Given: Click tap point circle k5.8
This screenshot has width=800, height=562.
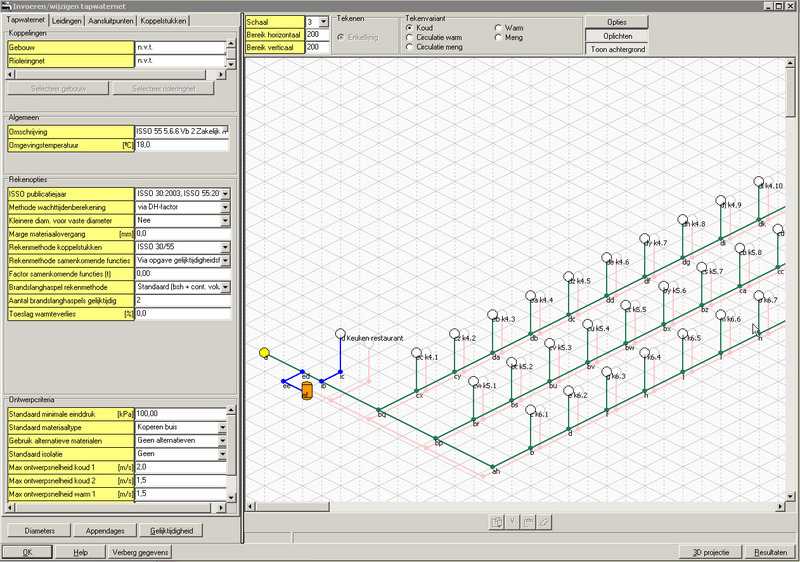Looking at the screenshot, I should tap(740, 248).
